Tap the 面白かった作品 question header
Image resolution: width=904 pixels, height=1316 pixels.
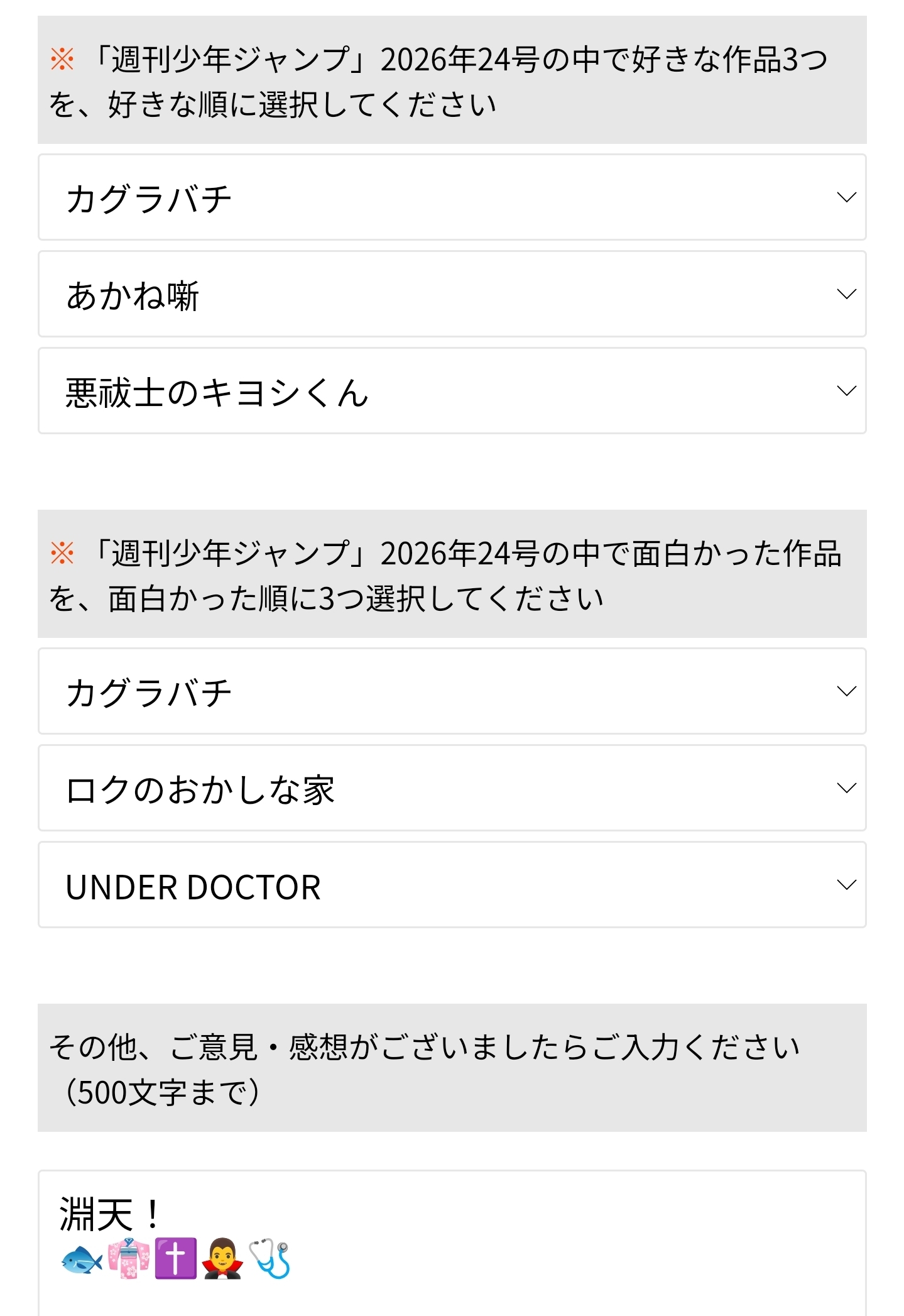coord(452,574)
